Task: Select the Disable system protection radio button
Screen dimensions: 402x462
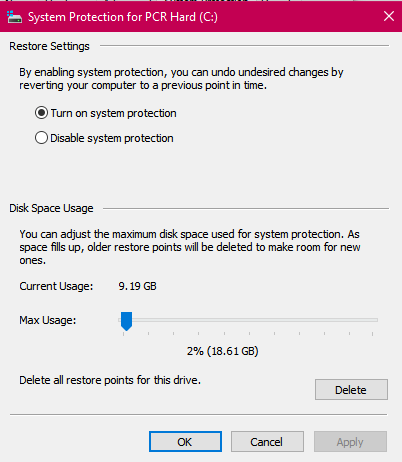Action: [x=41, y=138]
